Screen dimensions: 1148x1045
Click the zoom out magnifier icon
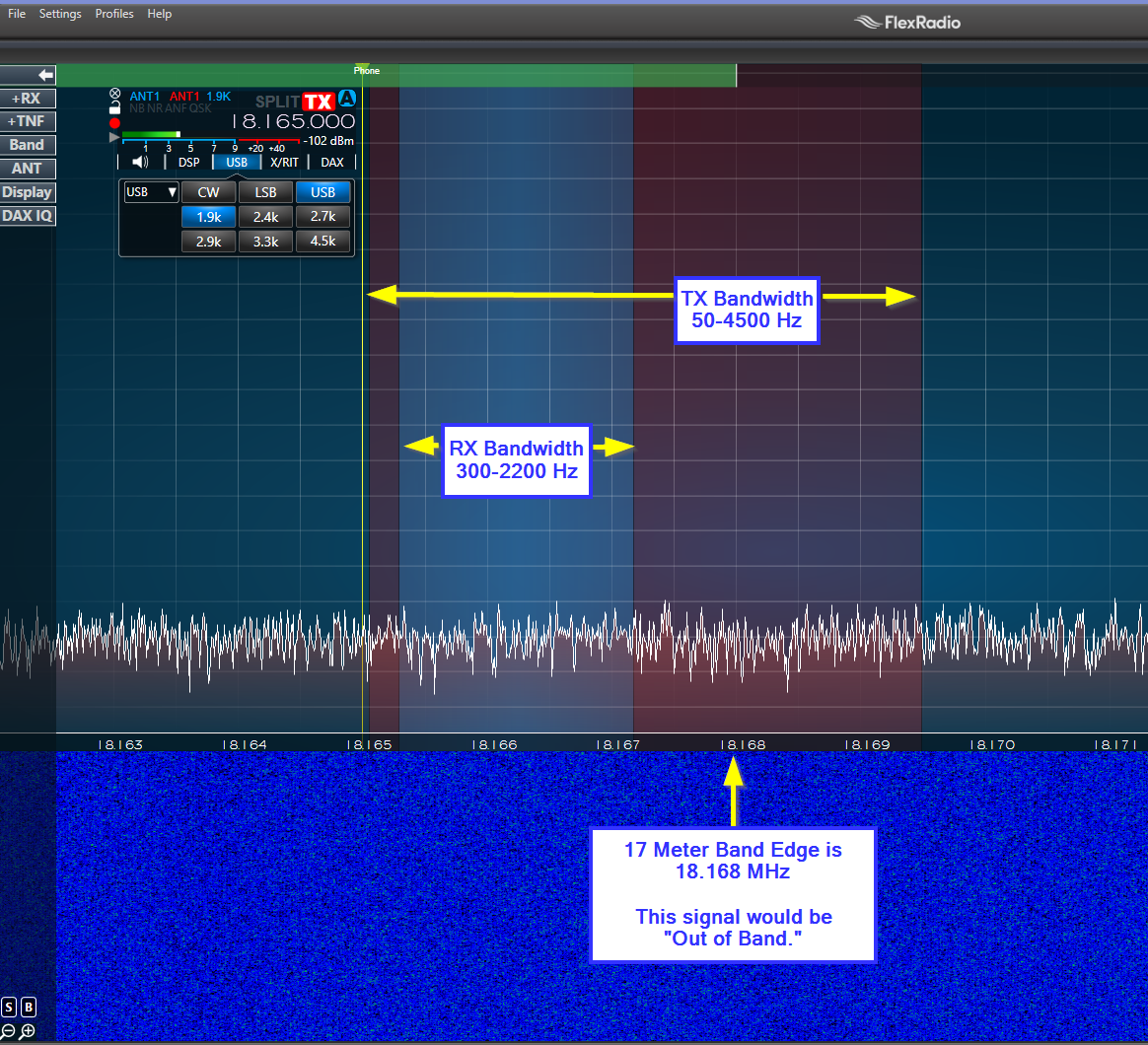pyautogui.click(x=9, y=1031)
